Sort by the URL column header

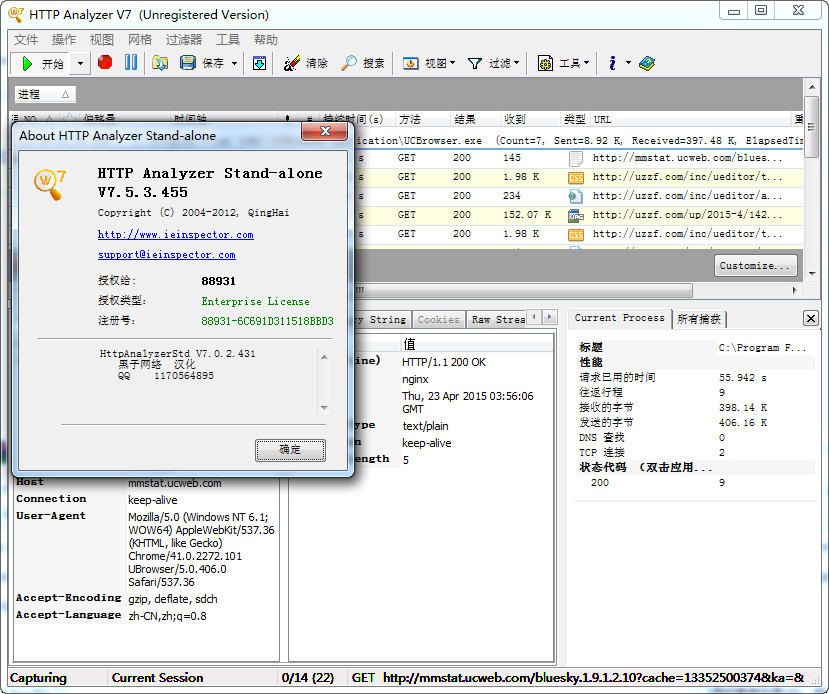[x=691, y=119]
